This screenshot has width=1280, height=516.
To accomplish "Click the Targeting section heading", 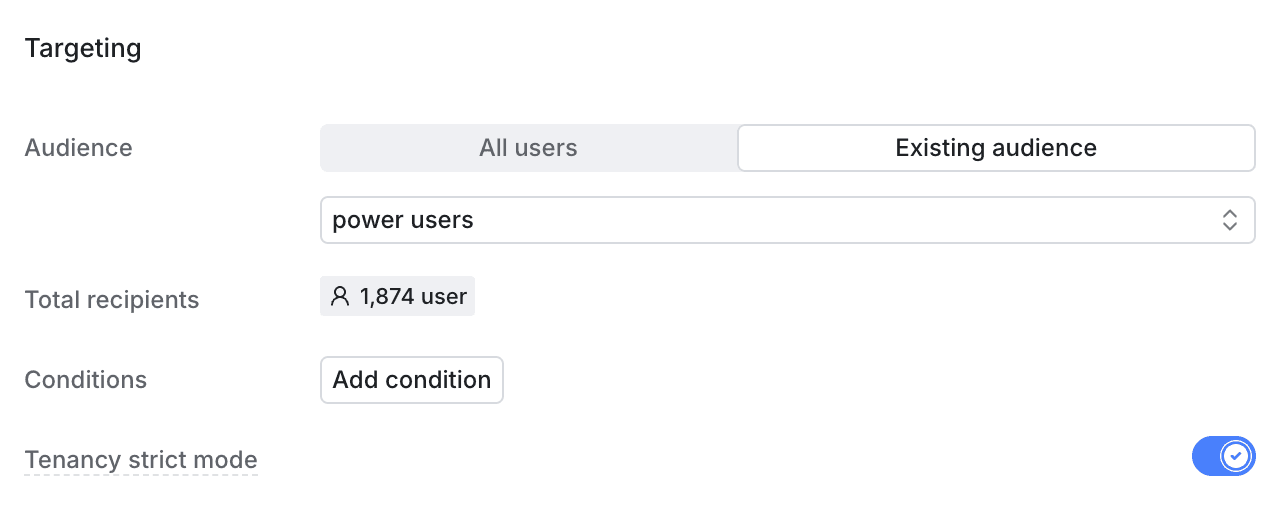I will point(83,48).
